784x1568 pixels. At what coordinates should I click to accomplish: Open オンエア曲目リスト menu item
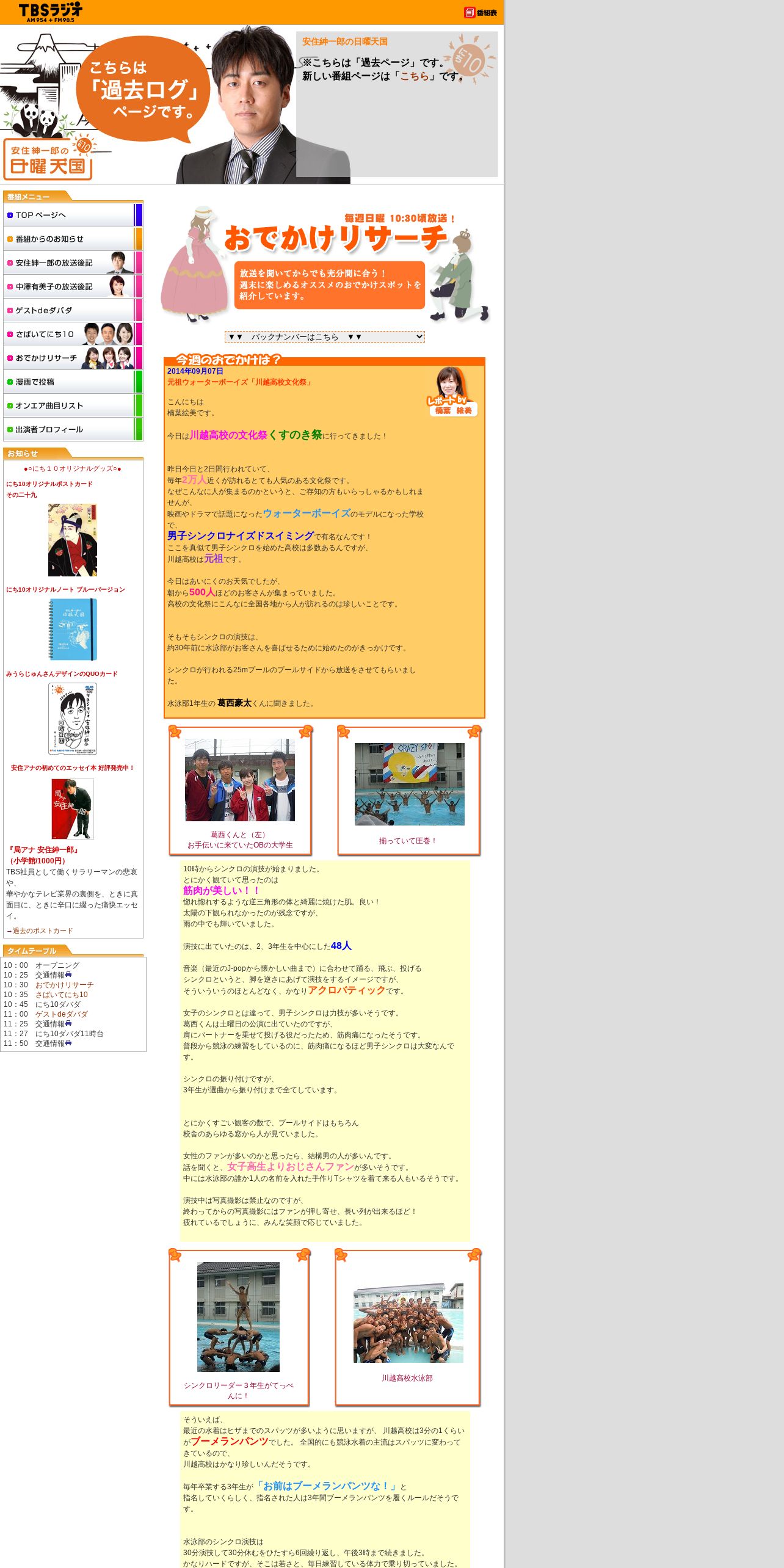coord(73,405)
